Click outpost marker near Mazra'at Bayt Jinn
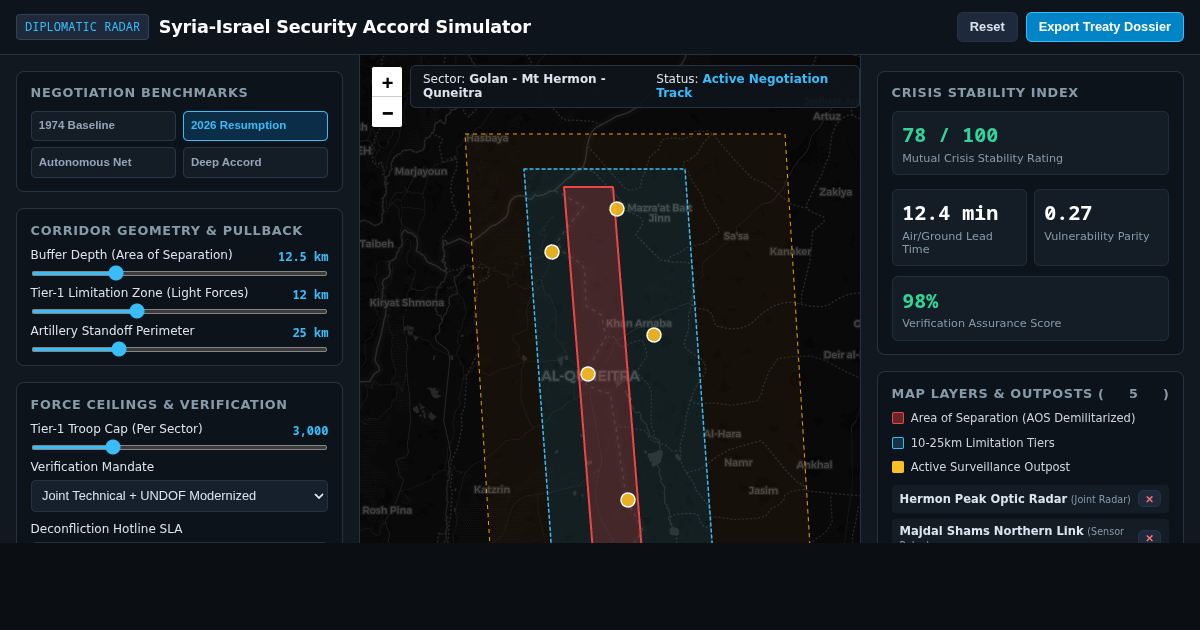1200x630 pixels. (x=617, y=209)
